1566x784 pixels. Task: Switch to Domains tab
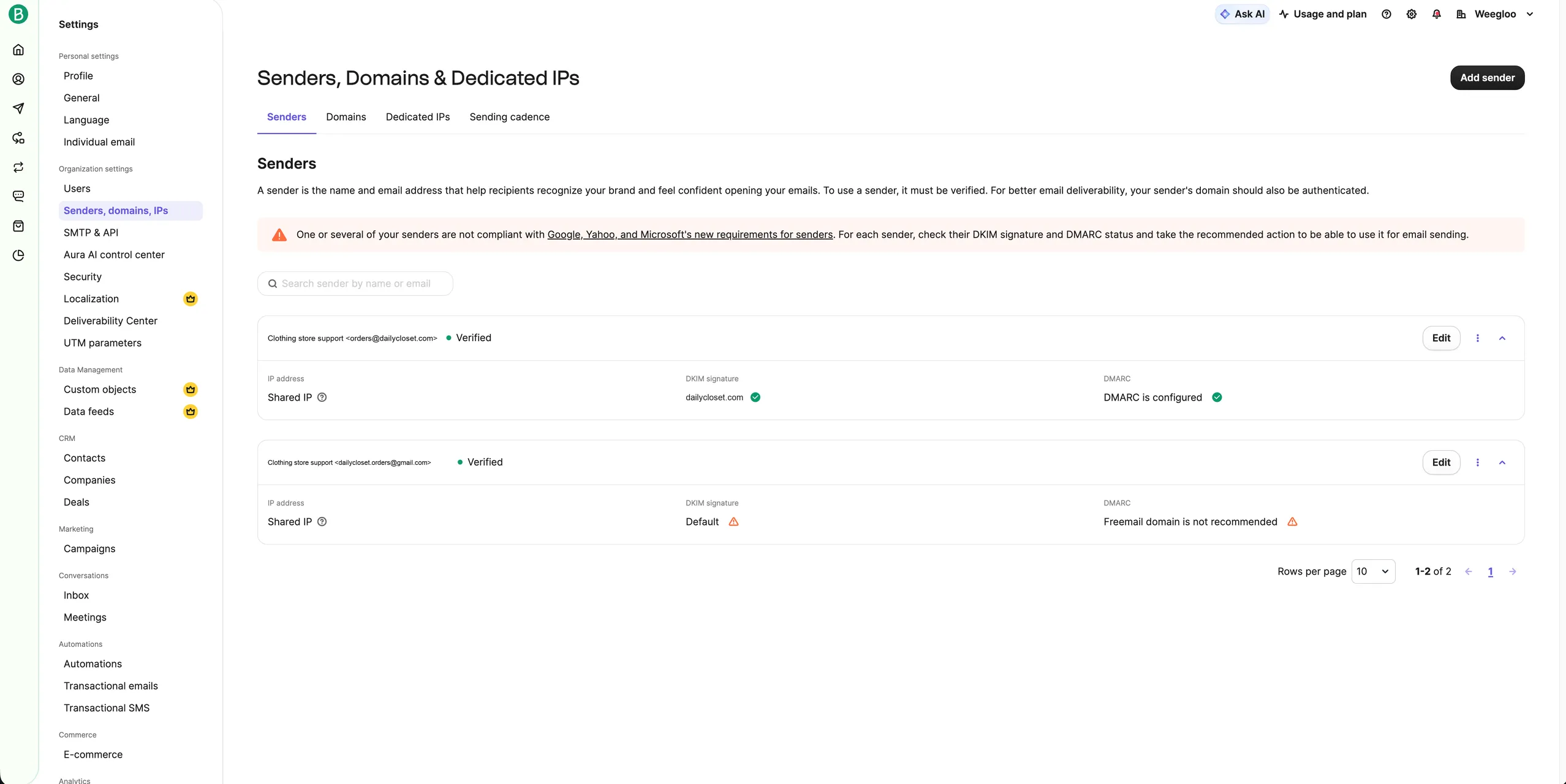click(x=346, y=117)
